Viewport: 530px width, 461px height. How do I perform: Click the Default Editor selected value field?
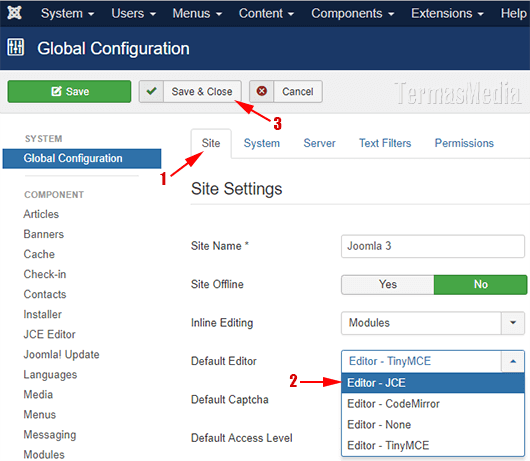click(421, 361)
